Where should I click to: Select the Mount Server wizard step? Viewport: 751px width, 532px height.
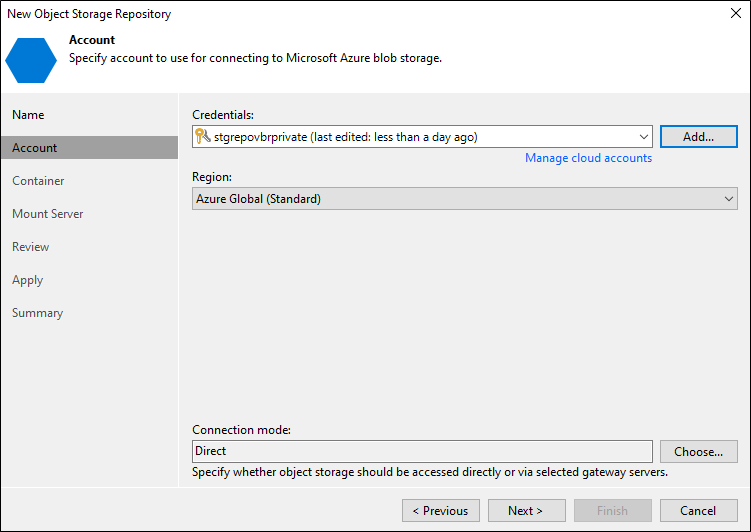pyautogui.click(x=47, y=214)
